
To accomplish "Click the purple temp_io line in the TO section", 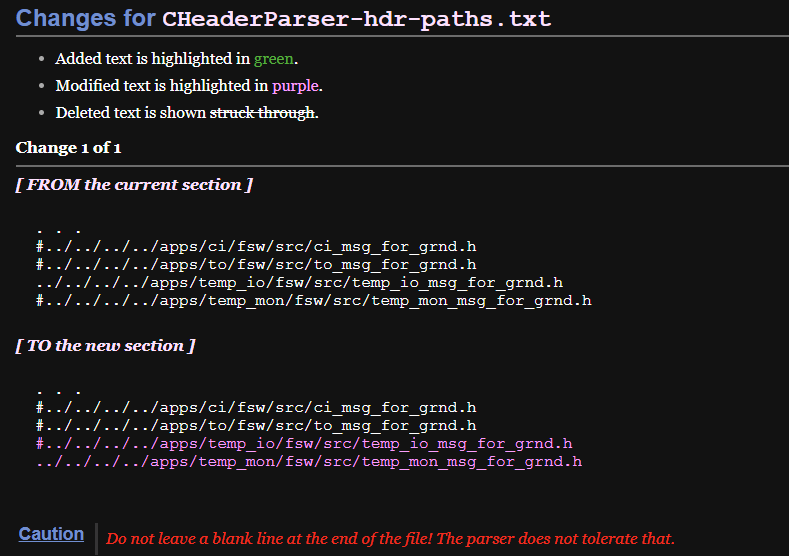I will pos(304,444).
